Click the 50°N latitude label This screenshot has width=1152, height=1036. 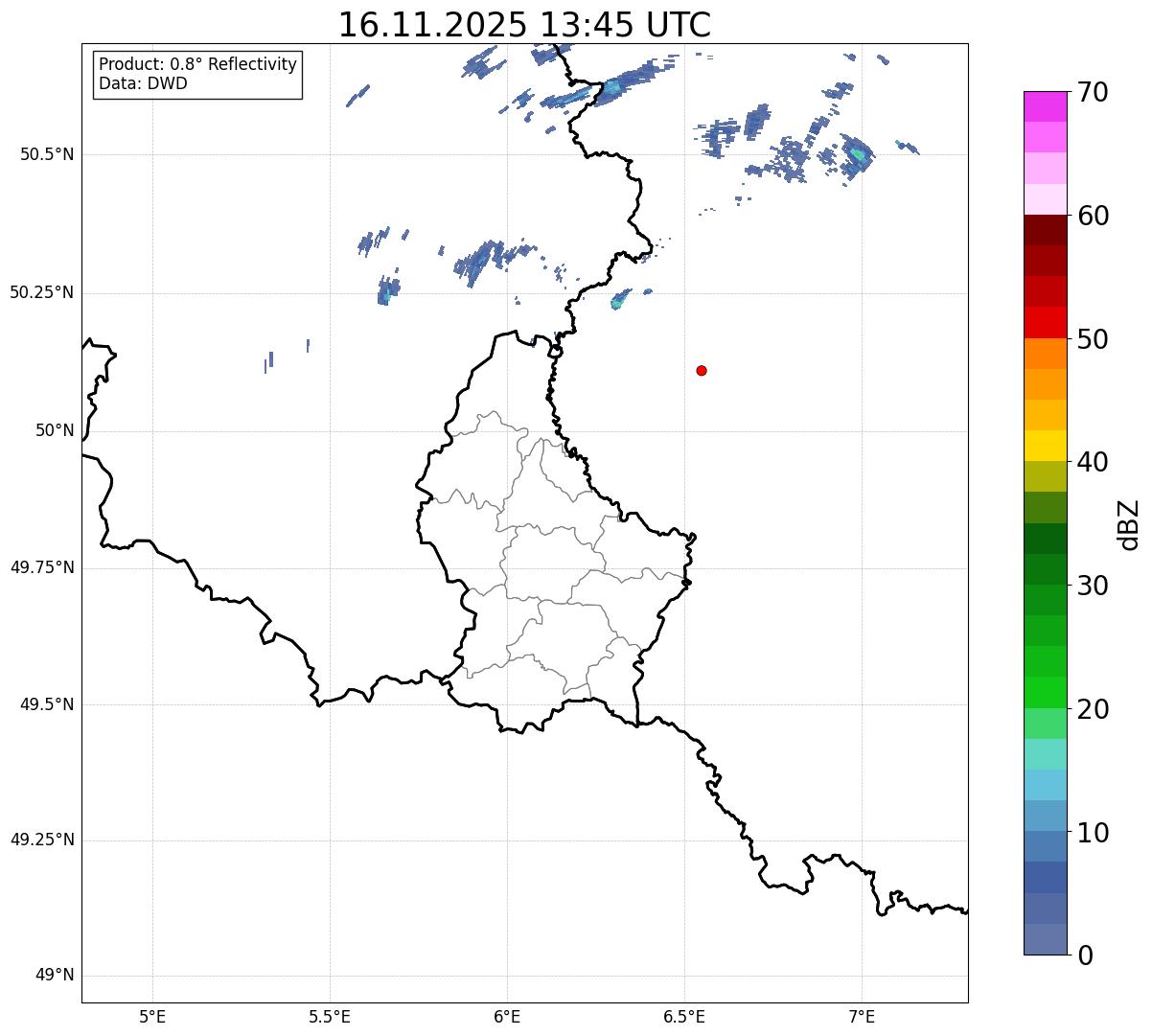55,430
